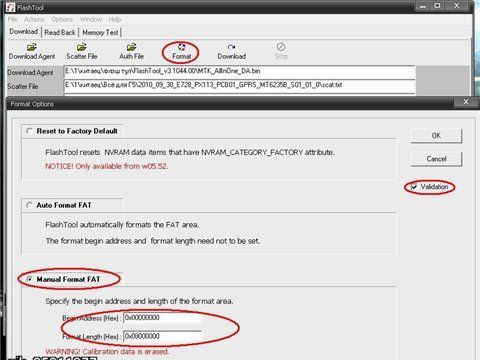Select Auto Format FAT radio button
This screenshot has width=480, height=360.
coord(29,205)
